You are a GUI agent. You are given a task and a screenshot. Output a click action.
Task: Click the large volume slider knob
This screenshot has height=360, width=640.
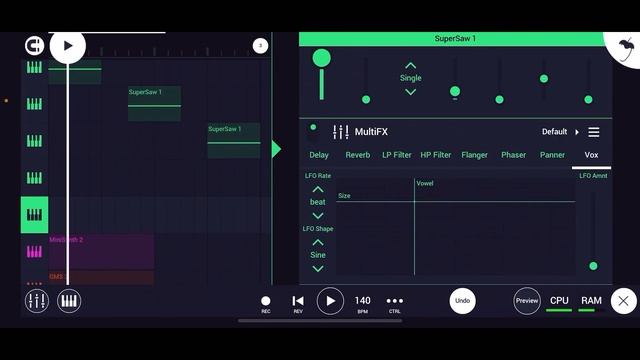point(322,58)
